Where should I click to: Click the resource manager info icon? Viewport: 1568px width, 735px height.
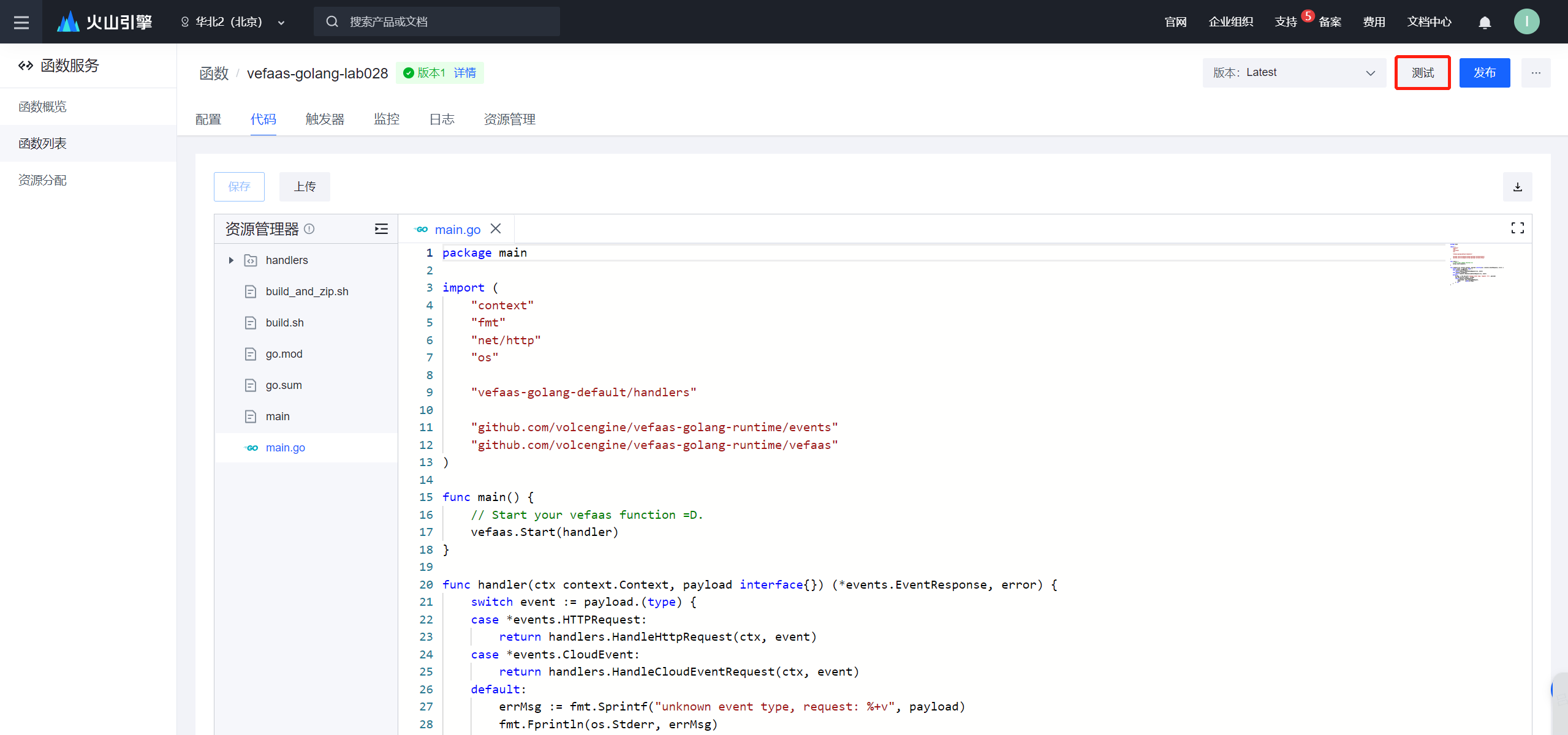click(309, 229)
